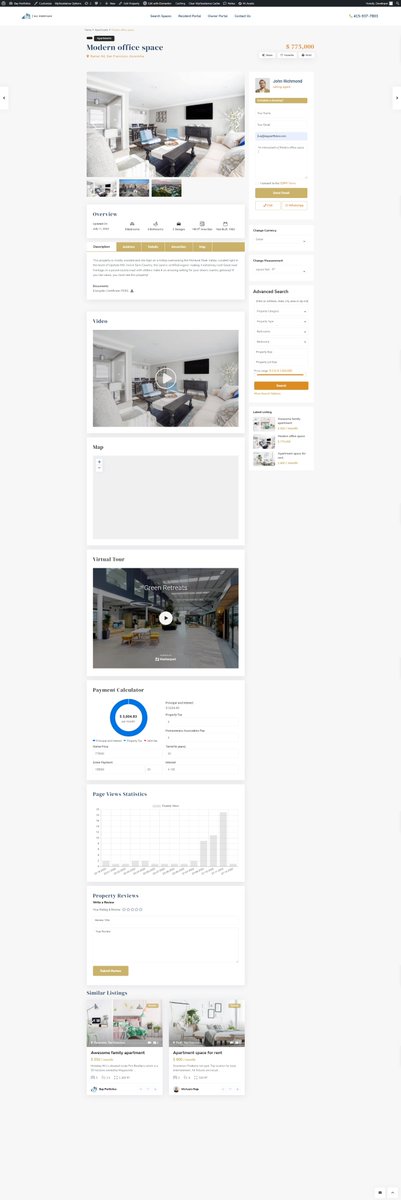The height and width of the screenshot is (1200, 401).
Task: Select the Description tab
Action: click(x=102, y=246)
